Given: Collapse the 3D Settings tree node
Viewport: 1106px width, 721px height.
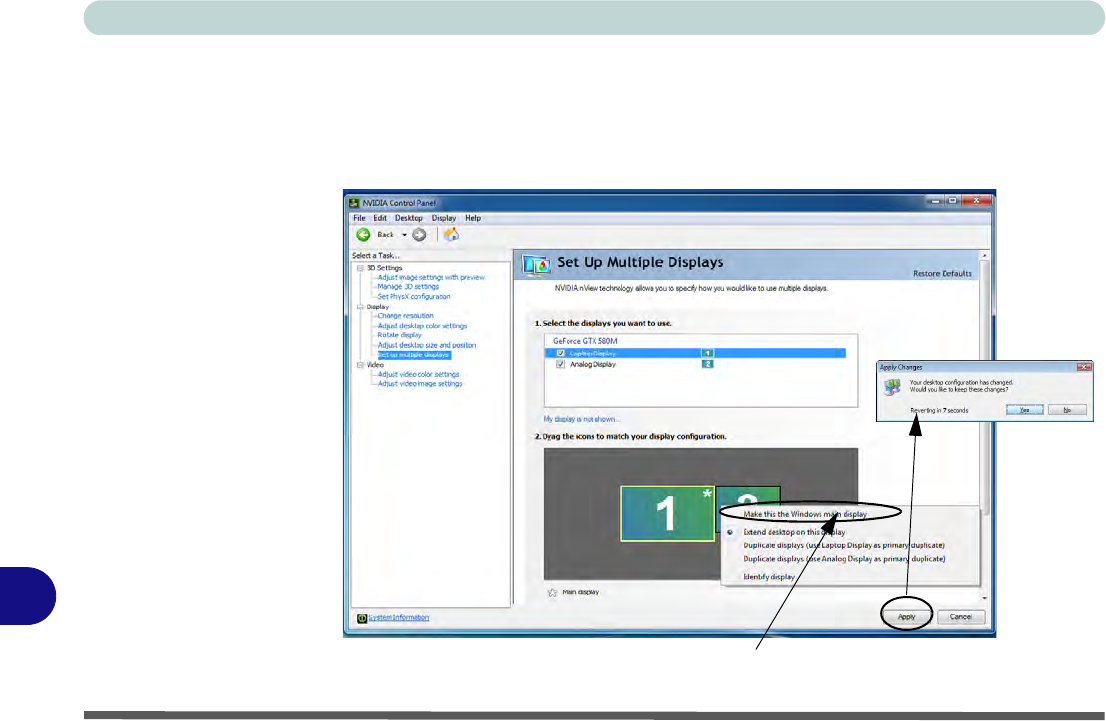Looking at the screenshot, I should 360,268.
